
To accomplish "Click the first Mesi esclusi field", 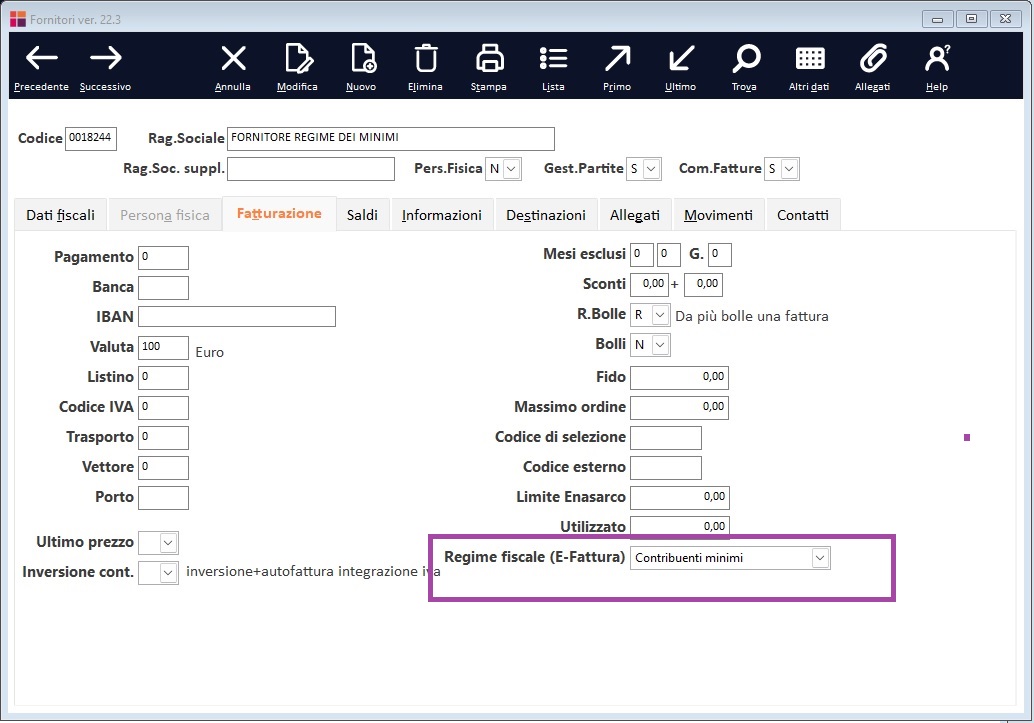I will tap(642, 255).
